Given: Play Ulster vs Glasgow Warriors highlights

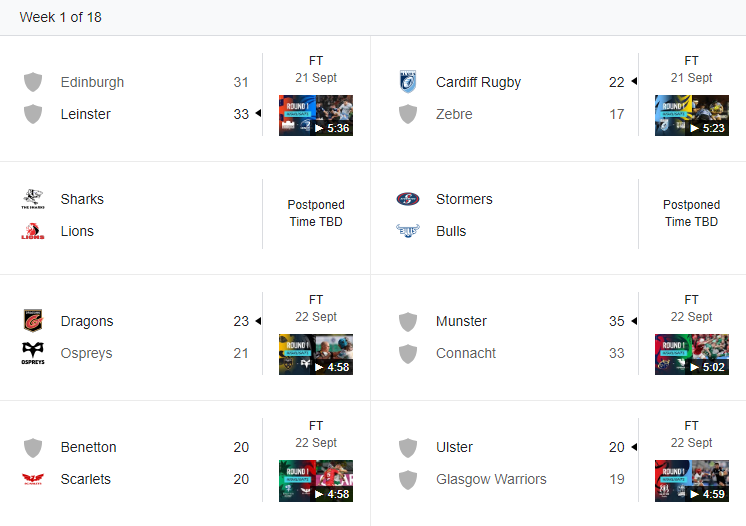Looking at the screenshot, I should [692, 481].
